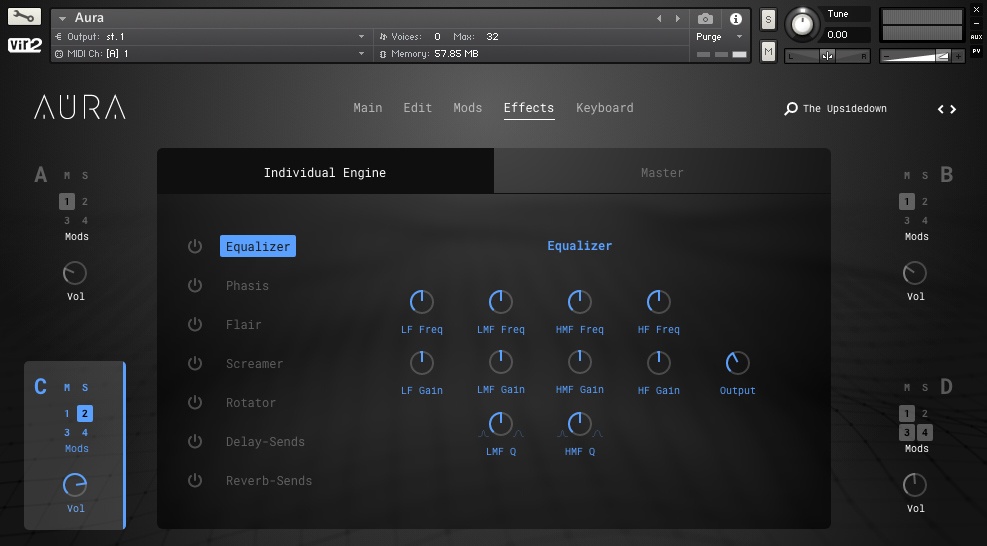
Task: Click the camera snapshot icon
Action: pos(706,19)
